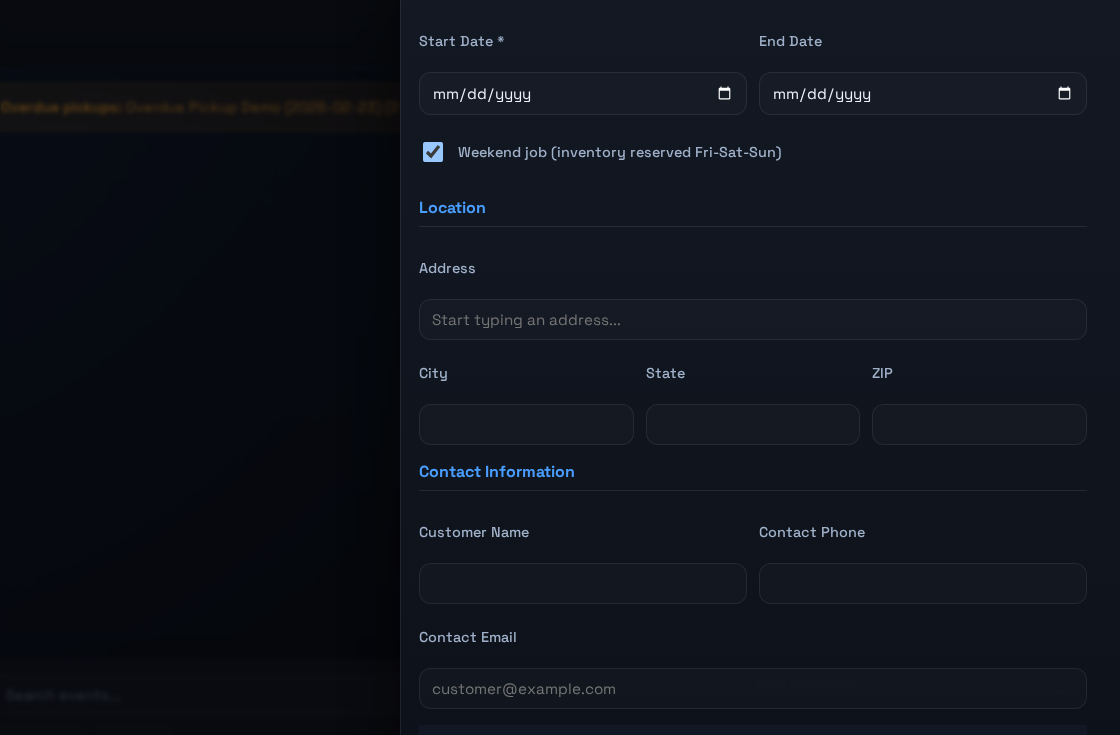Click the State input field
The width and height of the screenshot is (1120, 735).
[x=752, y=424]
